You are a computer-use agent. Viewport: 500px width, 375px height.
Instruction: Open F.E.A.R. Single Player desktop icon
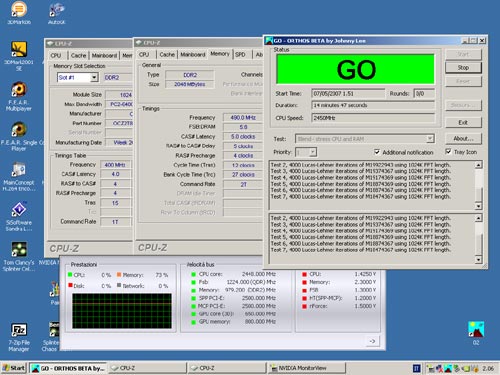(x=19, y=129)
